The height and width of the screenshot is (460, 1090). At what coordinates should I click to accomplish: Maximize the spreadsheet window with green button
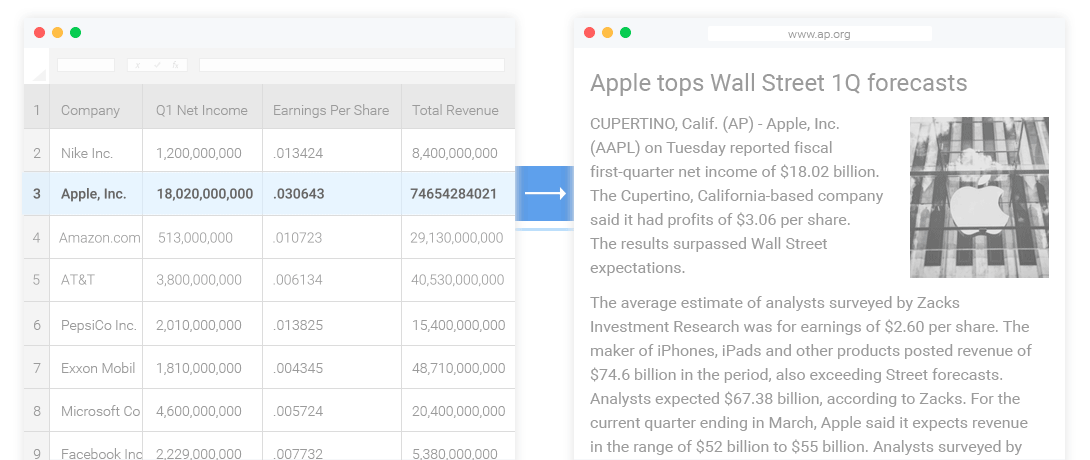75,32
